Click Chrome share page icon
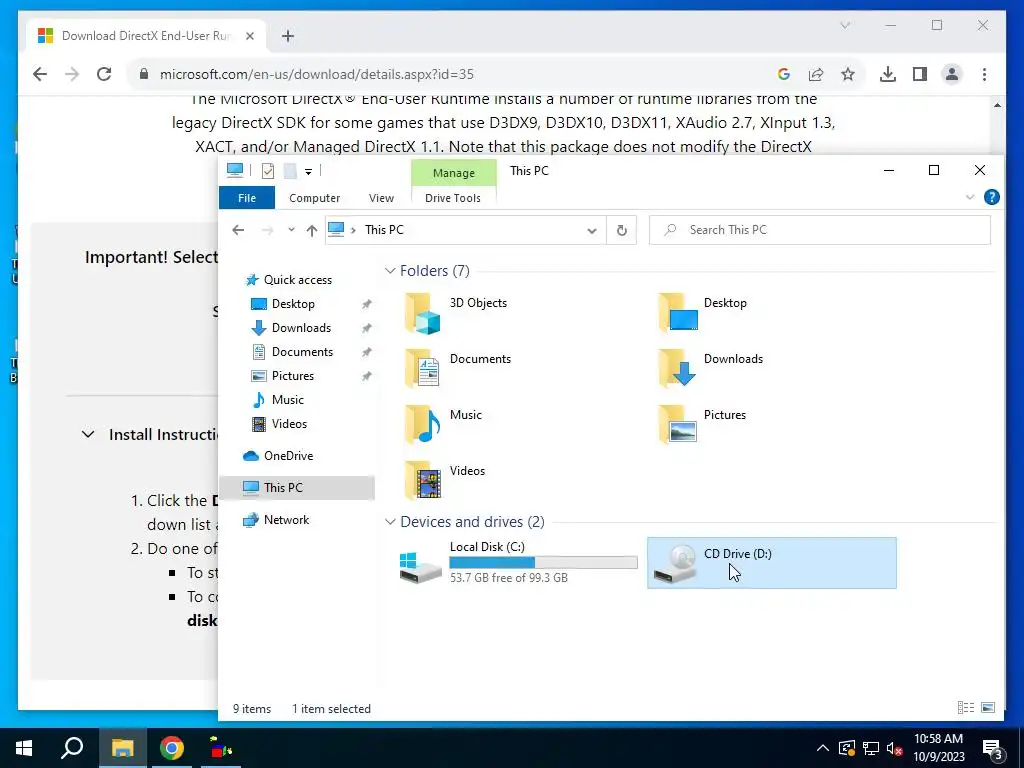Screen dimensions: 1024x768 [x=816, y=74]
